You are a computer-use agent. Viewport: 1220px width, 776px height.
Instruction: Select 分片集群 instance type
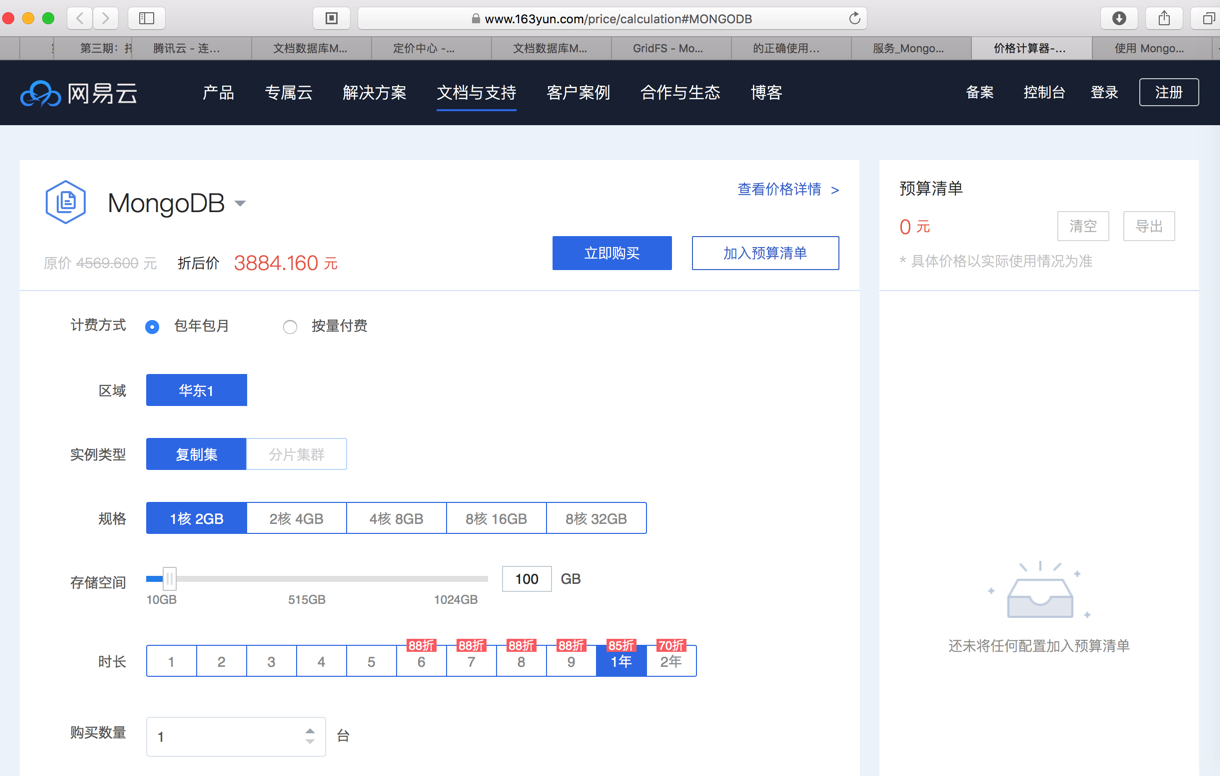pyautogui.click(x=297, y=454)
